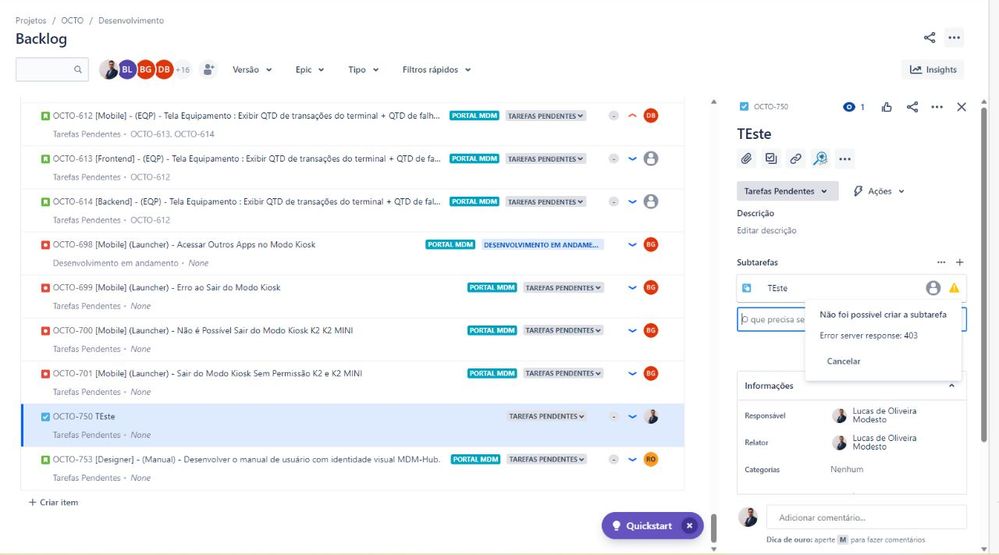Click priority chevron on OCTO-614
999x555 pixels.
tap(632, 202)
